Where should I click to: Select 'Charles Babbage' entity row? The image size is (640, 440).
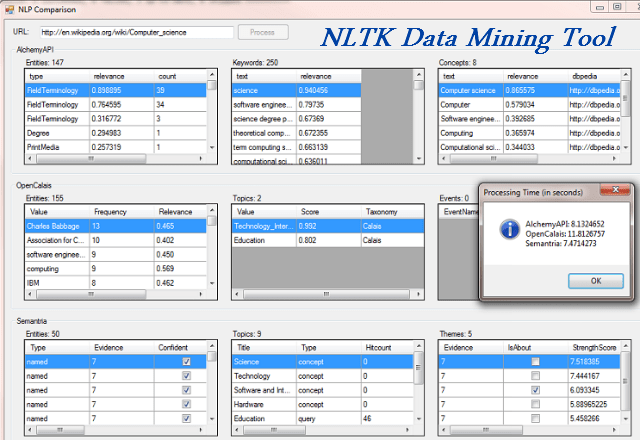(x=116, y=226)
